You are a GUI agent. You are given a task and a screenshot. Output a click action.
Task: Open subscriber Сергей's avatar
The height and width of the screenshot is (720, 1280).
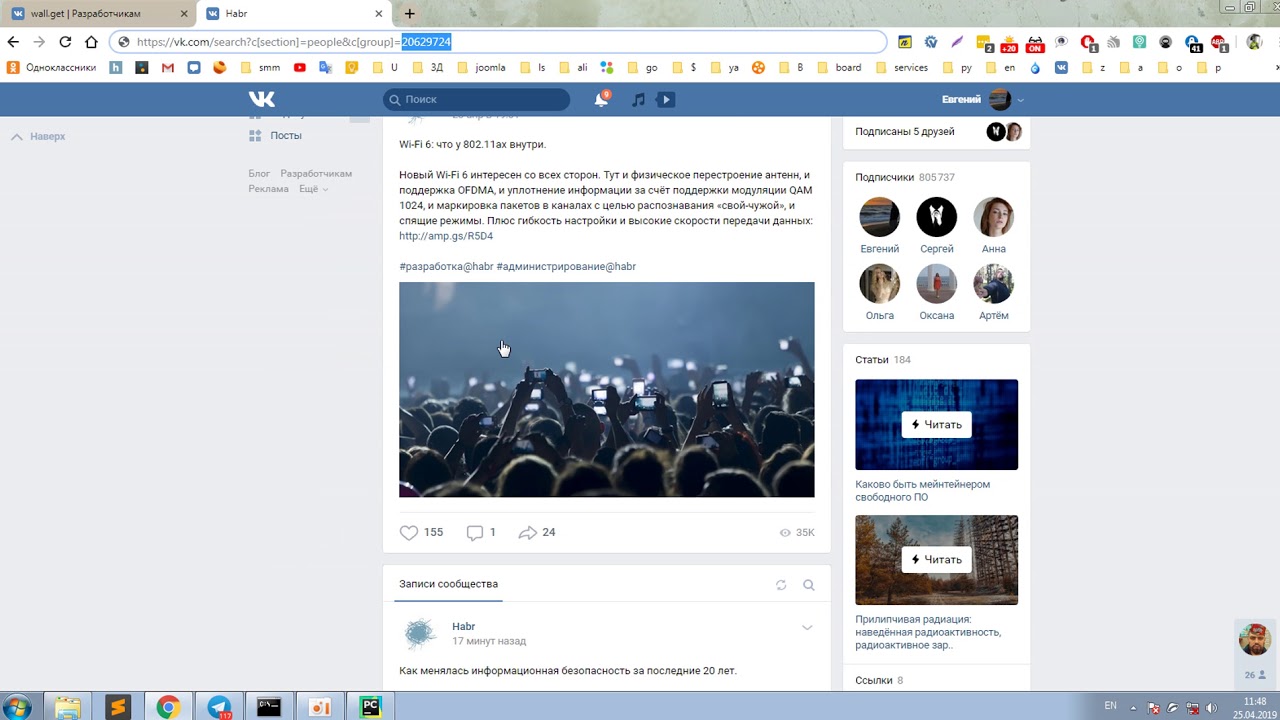[937, 217]
